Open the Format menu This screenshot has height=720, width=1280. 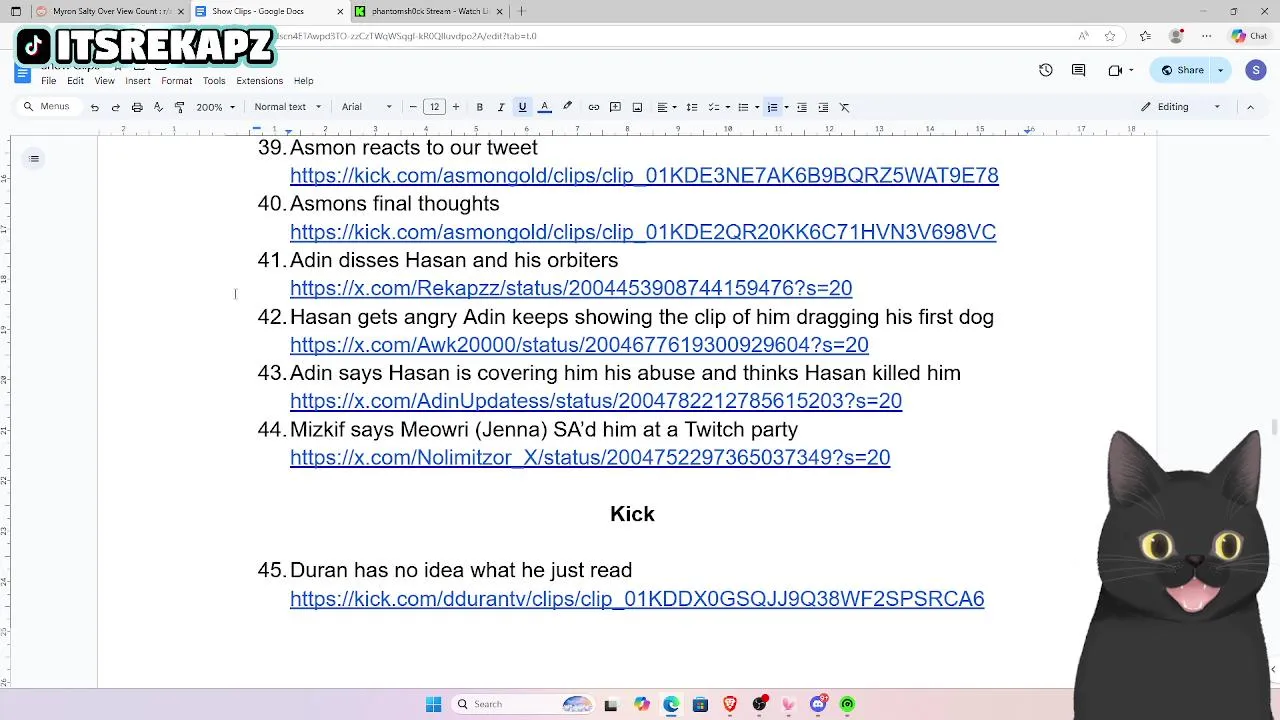(x=176, y=81)
